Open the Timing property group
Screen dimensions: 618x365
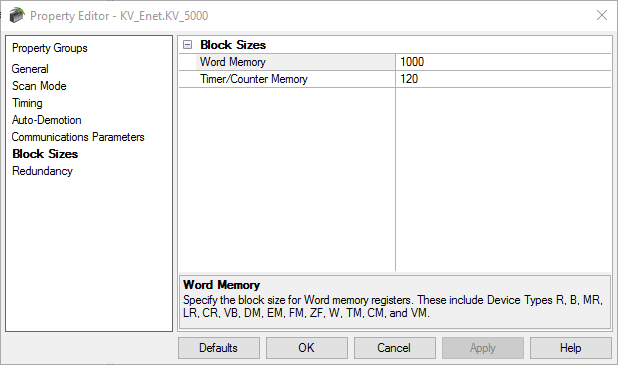pos(27,103)
